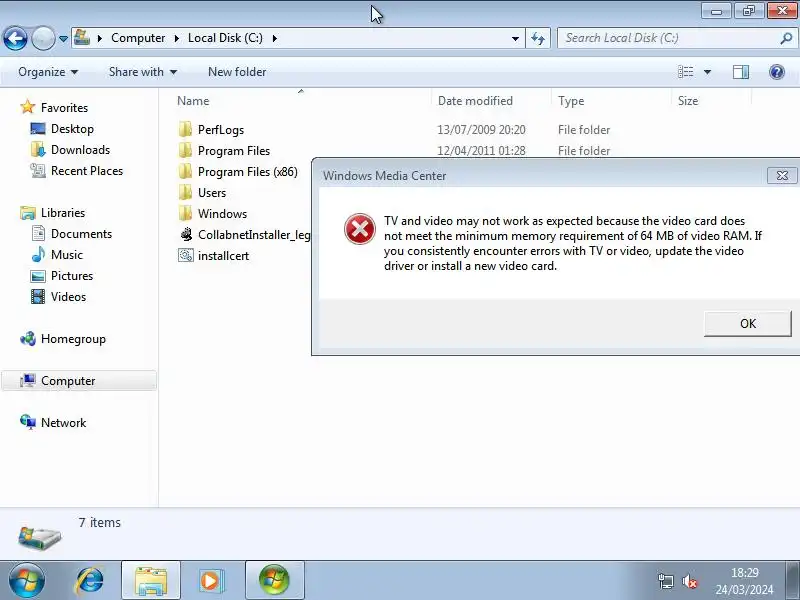Go to Desktop in Favorites
Screen dimensions: 800x600
coord(72,129)
